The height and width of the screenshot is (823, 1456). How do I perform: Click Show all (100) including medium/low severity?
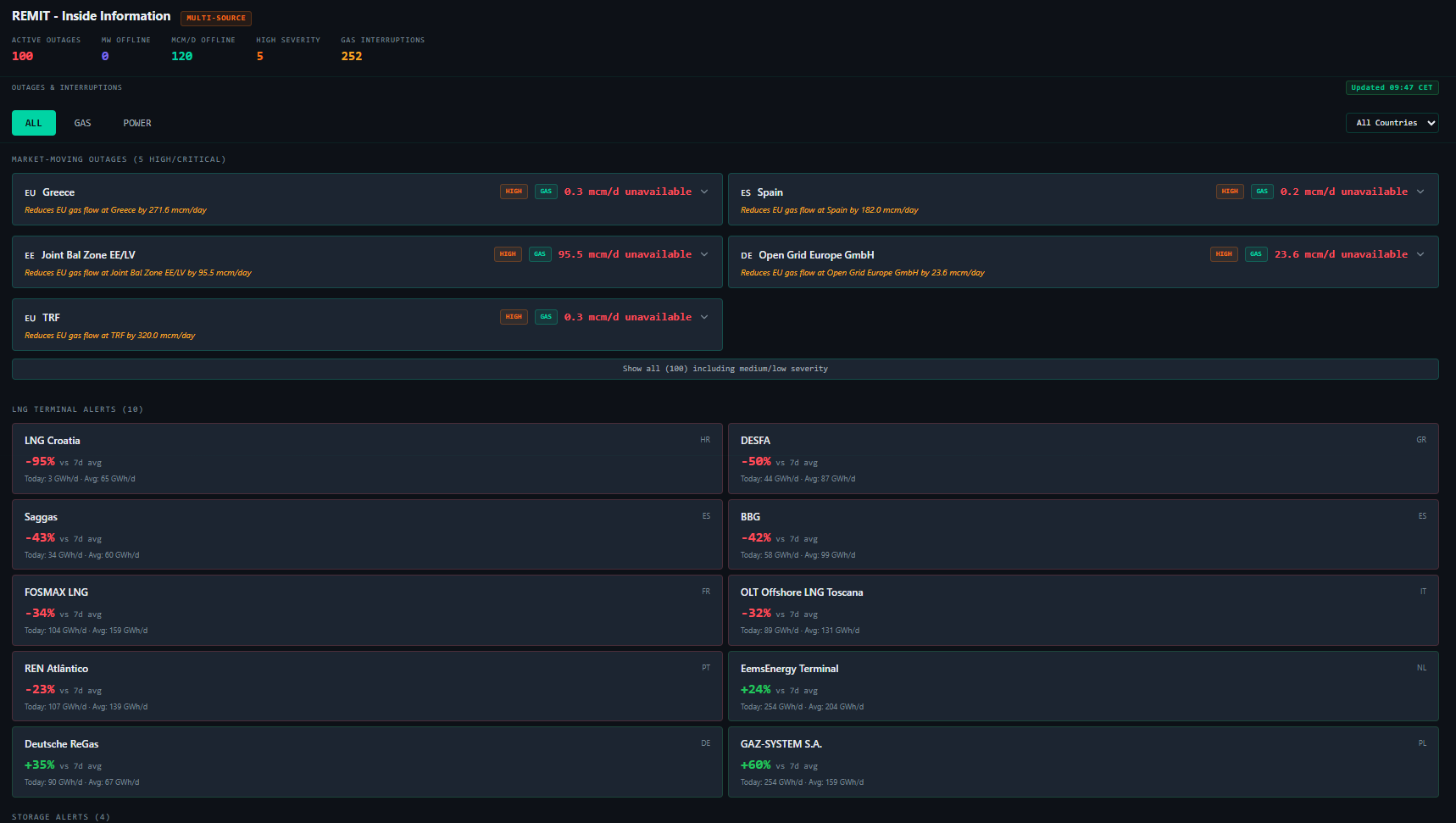[x=725, y=369]
